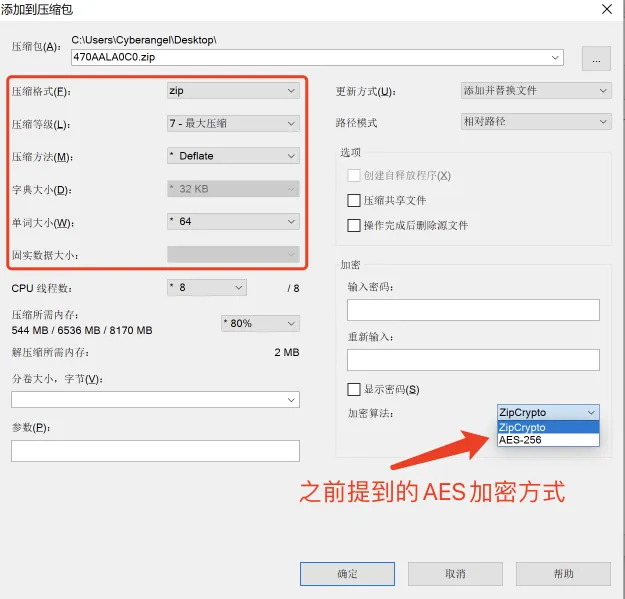Open the update mode "添加并替换文件" dropdown
Screen dimensions: 625x599
point(536,90)
